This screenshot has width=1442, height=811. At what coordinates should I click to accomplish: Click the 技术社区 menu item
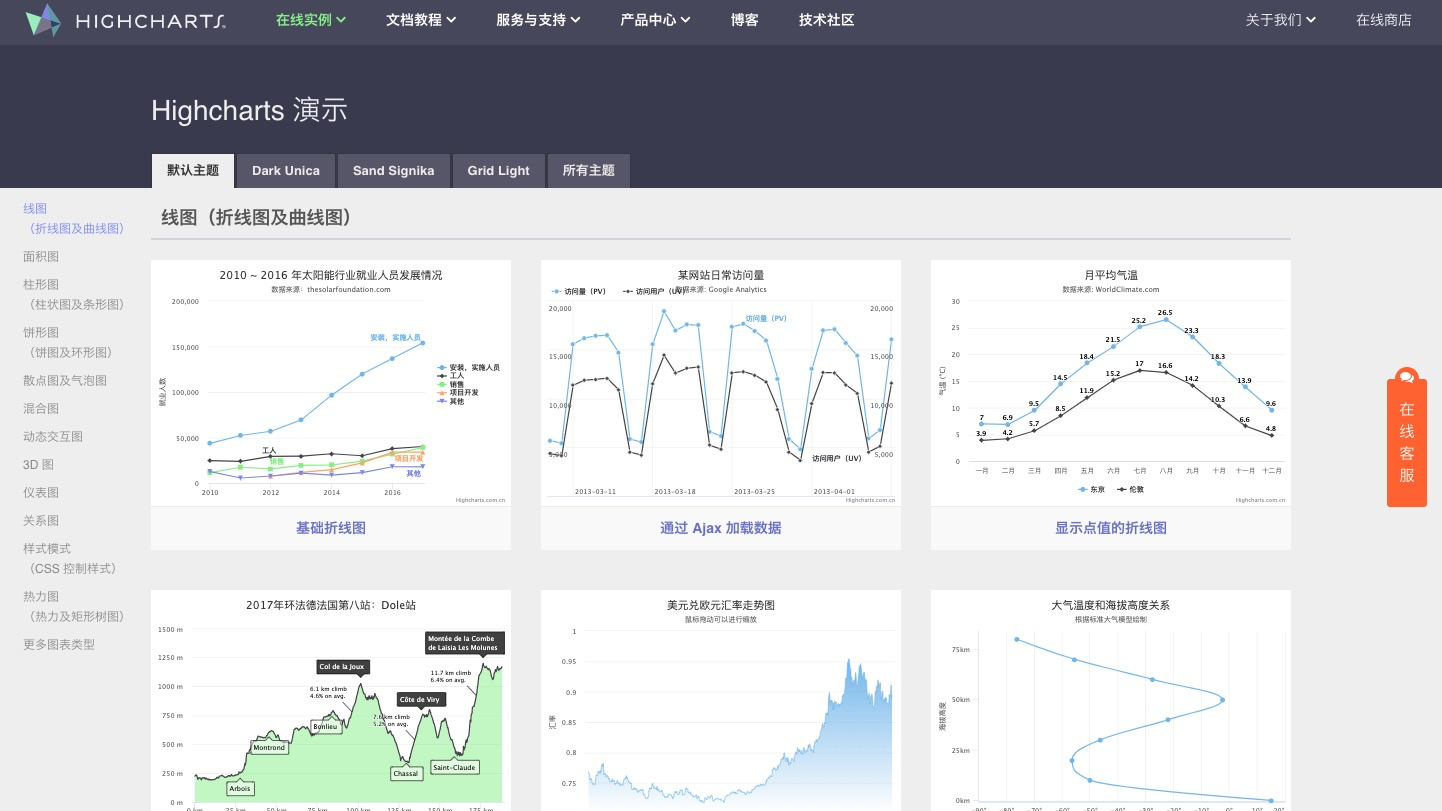pyautogui.click(x=826, y=19)
